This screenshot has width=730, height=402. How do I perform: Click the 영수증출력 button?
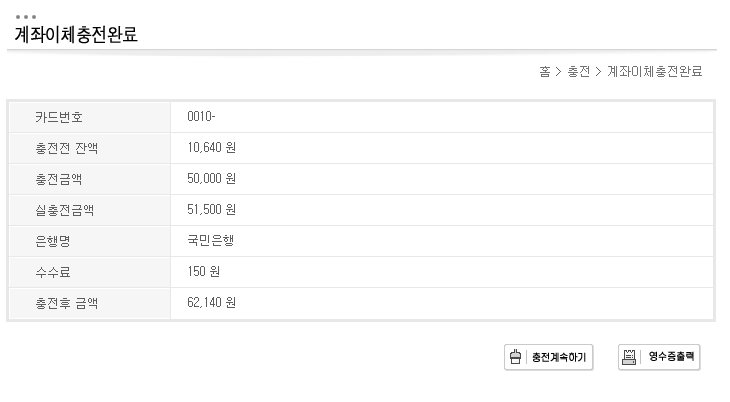click(659, 357)
